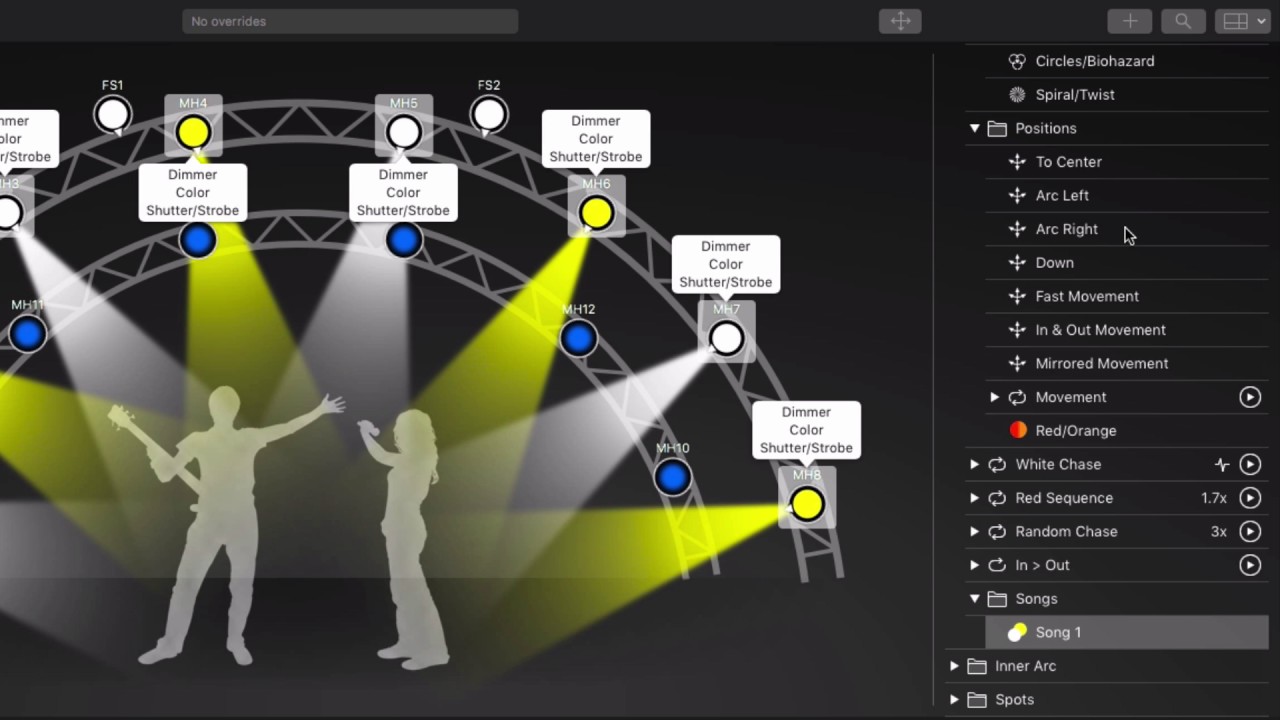
Task: Select the MH5 white fixture
Action: [404, 132]
